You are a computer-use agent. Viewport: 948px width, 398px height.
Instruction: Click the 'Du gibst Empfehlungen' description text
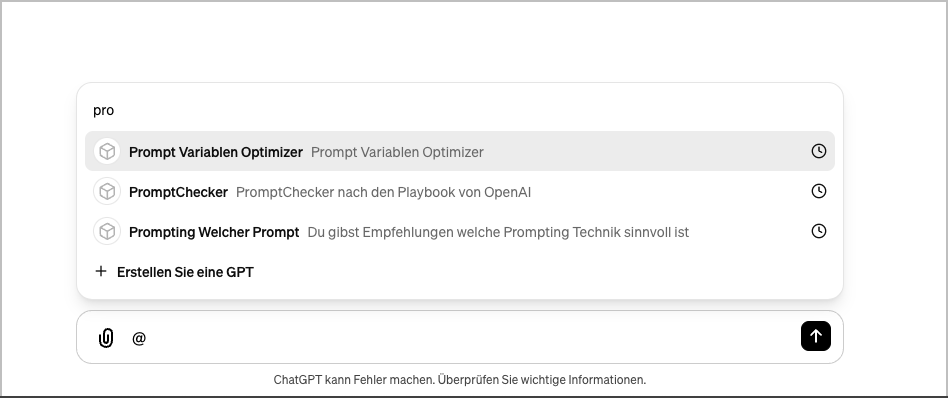pos(498,232)
